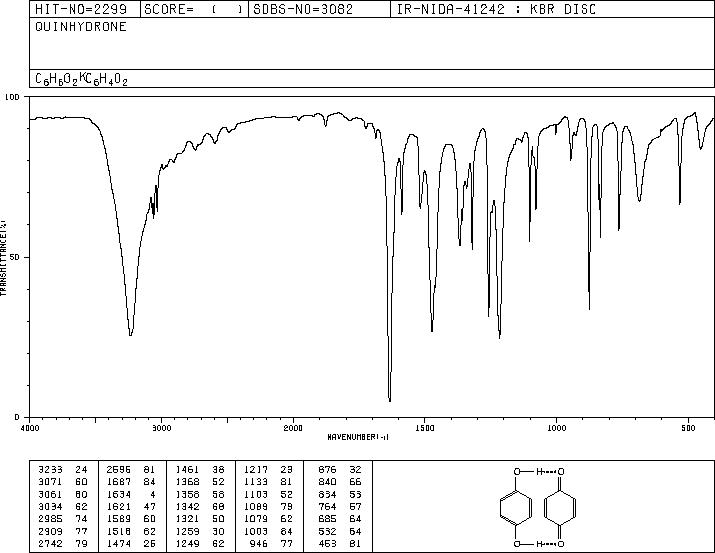This screenshot has height=553, width=715.
Task: Click peak value 1368 in the table
Action: (x=187, y=482)
